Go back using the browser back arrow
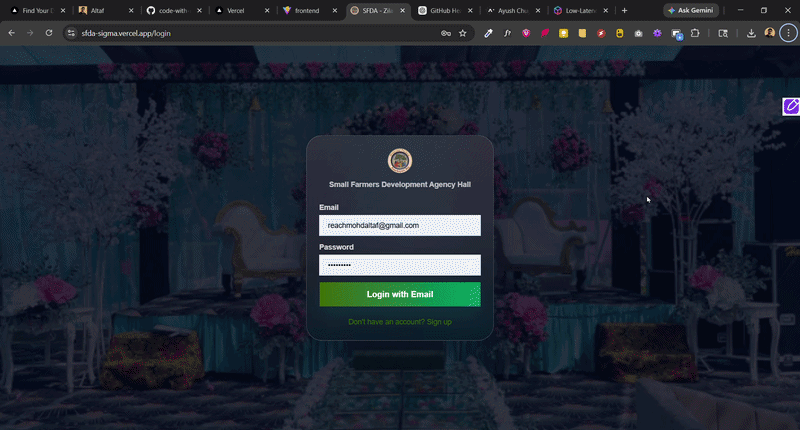The height and width of the screenshot is (430, 800). pos(11,33)
